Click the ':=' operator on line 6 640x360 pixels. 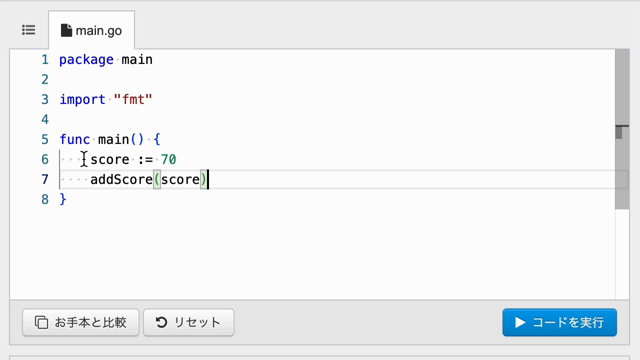pos(145,160)
